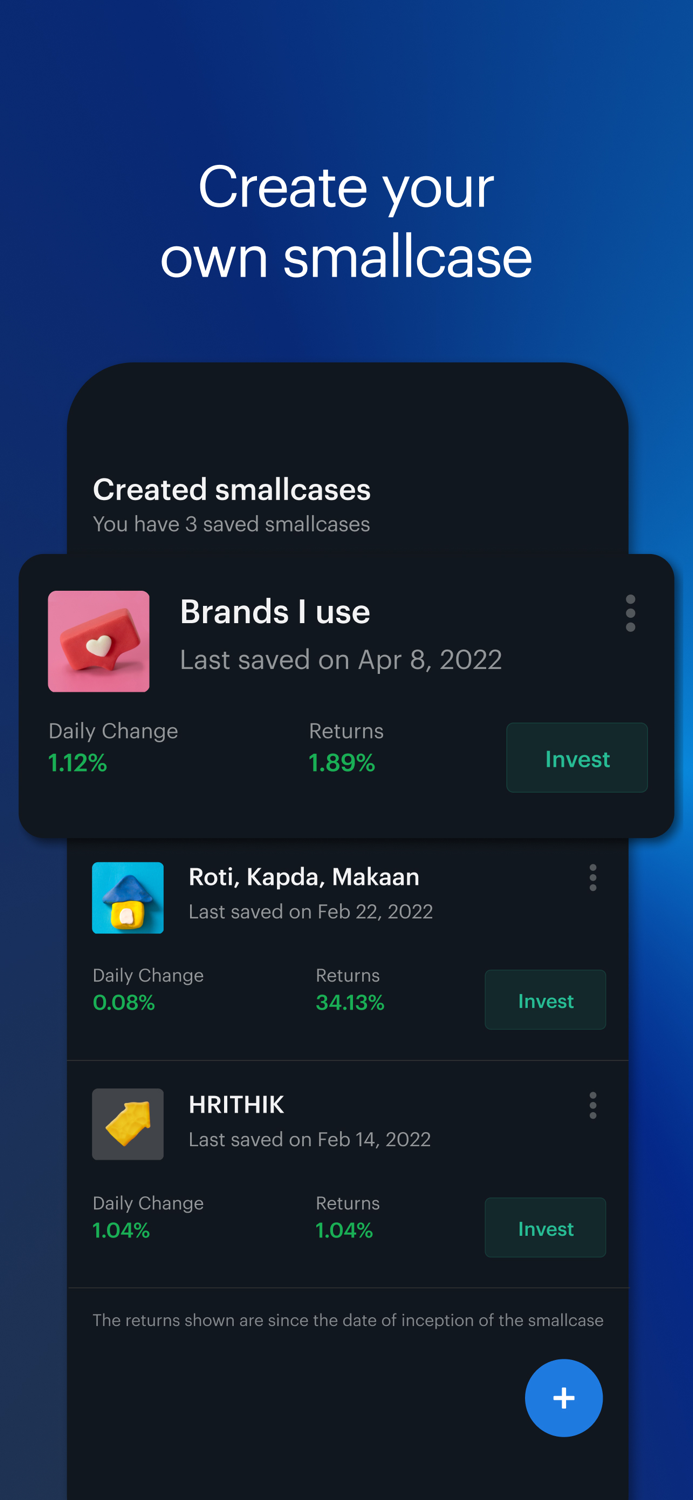The width and height of the screenshot is (693, 1500).
Task: Open the heart notification icon on pink tile
Action: click(98, 641)
